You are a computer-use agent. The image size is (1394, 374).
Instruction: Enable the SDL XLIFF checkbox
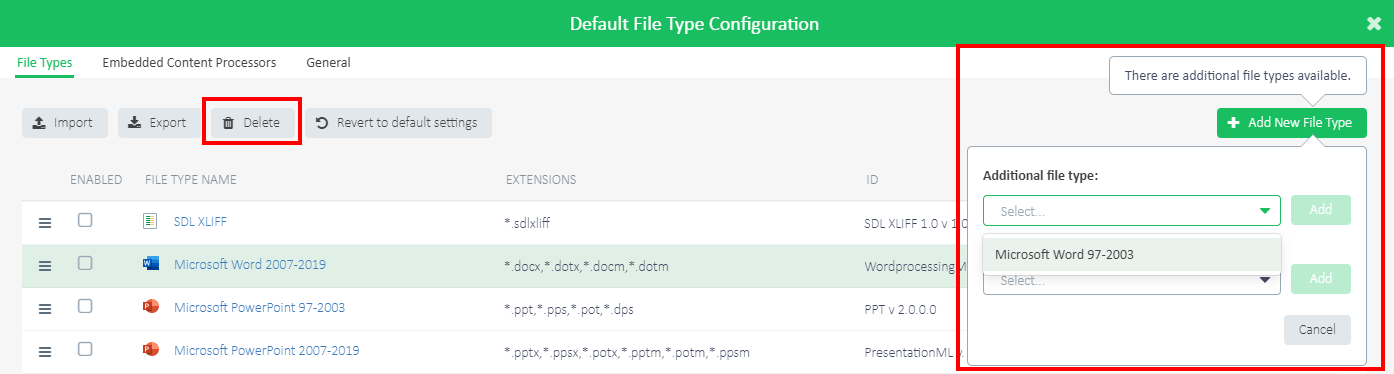86,220
